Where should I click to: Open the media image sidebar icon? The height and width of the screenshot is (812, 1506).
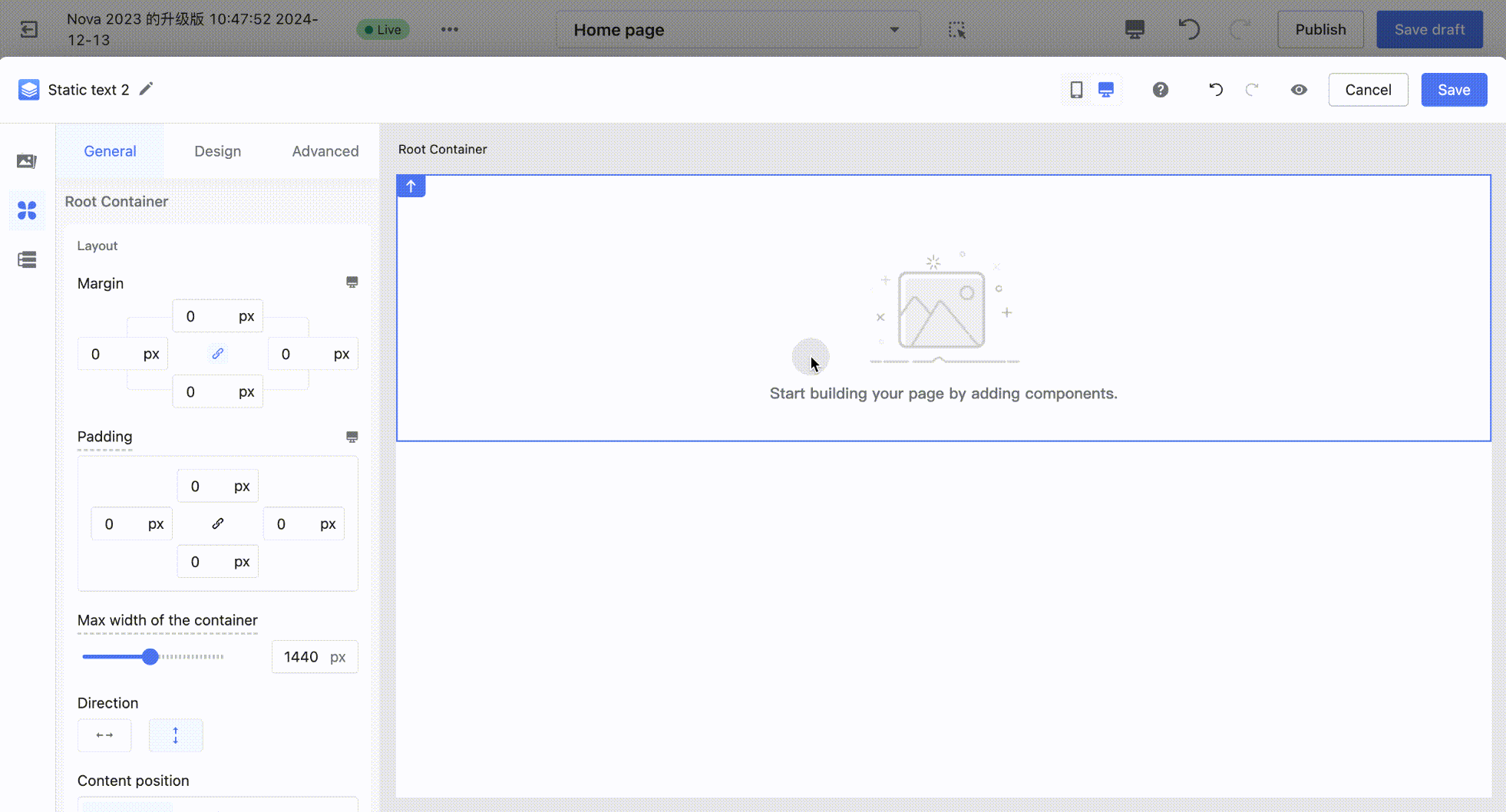point(27,161)
